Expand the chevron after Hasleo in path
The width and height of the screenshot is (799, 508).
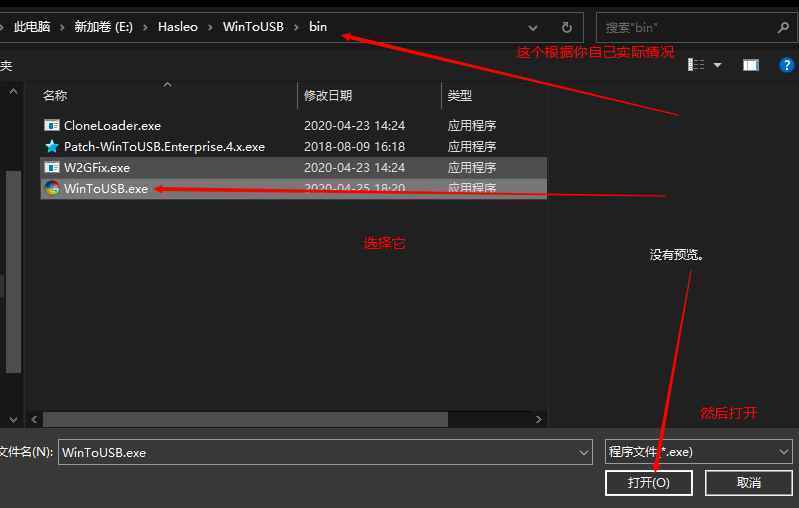tap(210, 27)
